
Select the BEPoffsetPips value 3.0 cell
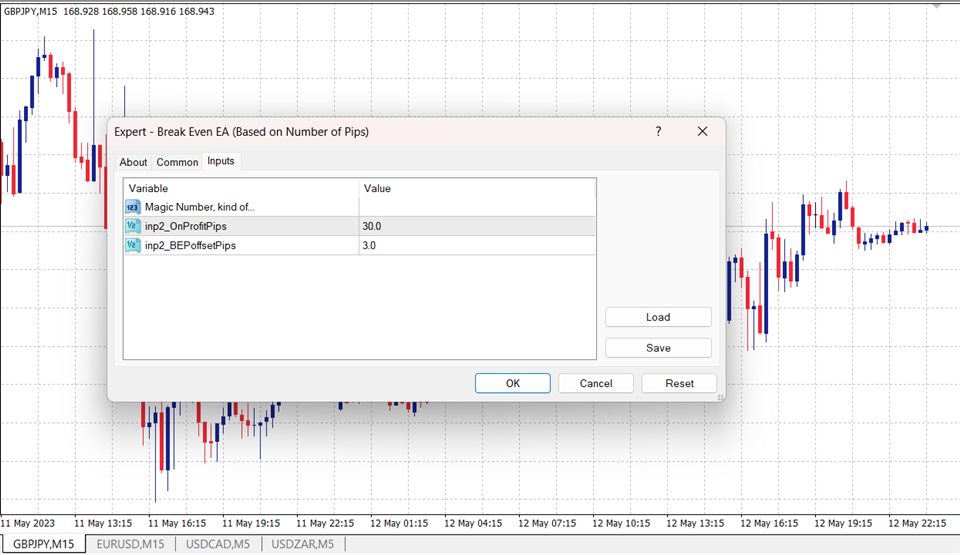pos(476,245)
